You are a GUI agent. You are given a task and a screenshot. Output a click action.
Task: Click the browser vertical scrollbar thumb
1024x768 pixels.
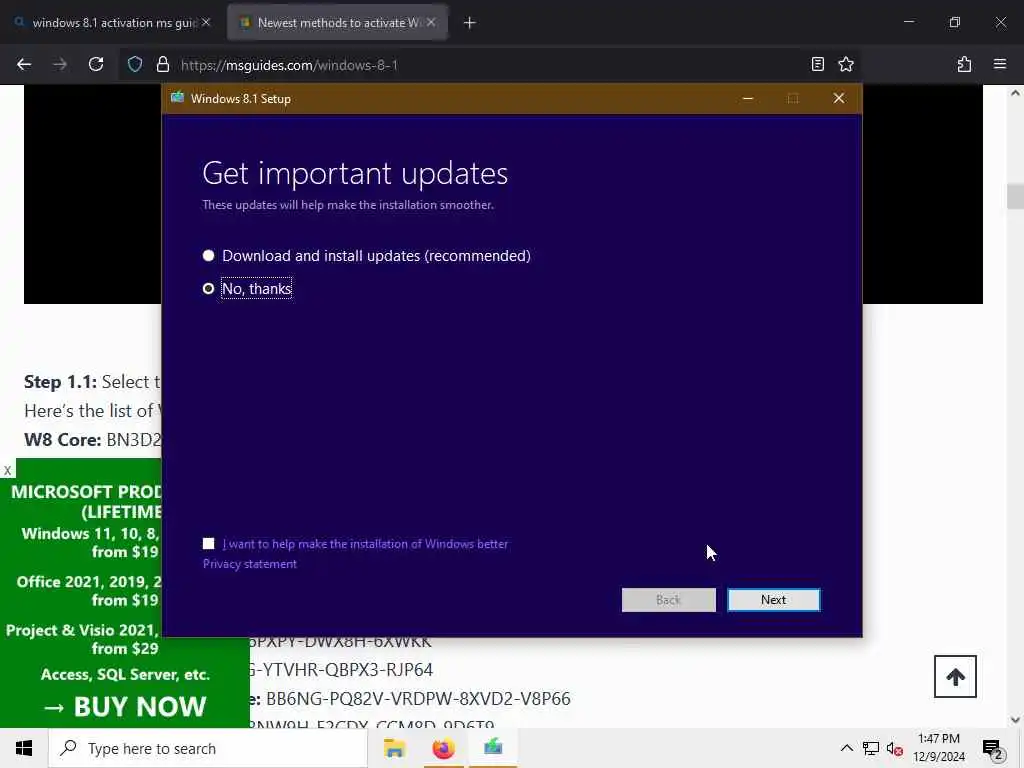[1015, 197]
